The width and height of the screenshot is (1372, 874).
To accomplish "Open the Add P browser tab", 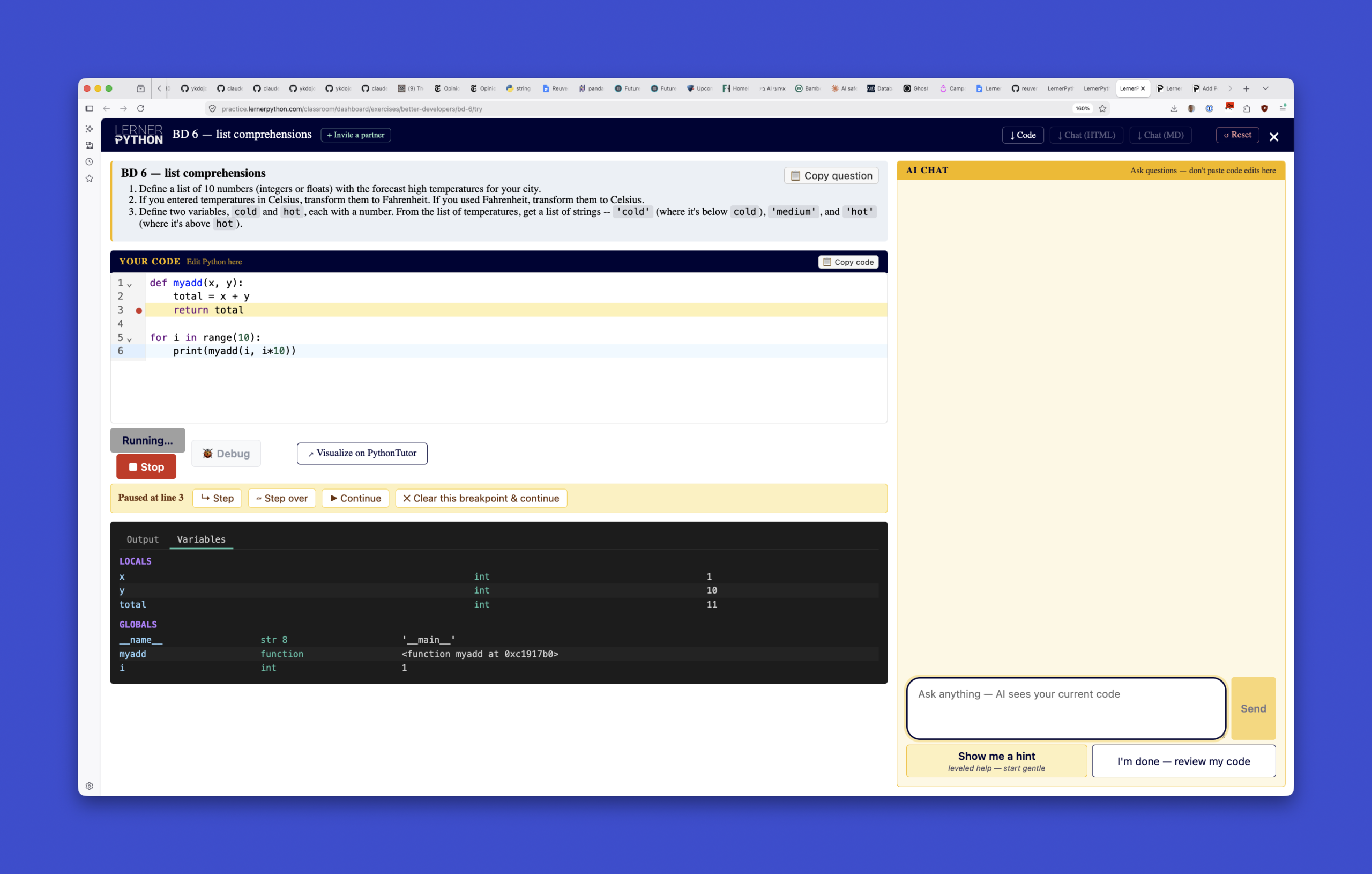I will click(1205, 88).
